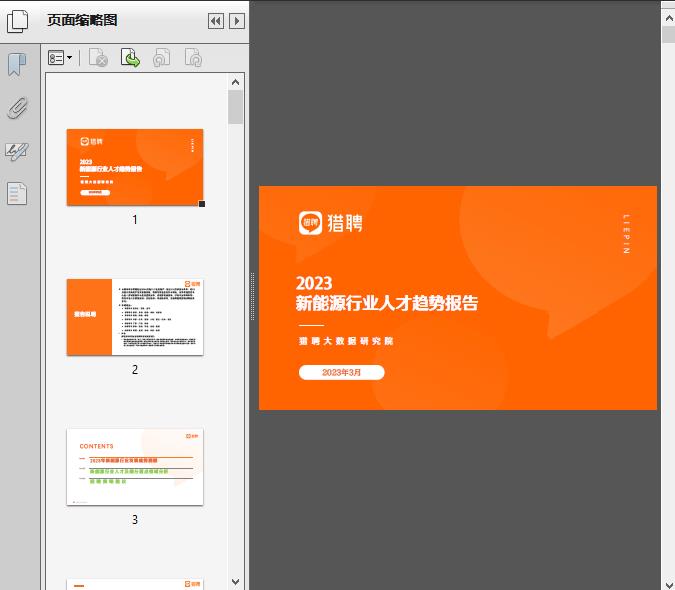Click the delete pages icon
The height and width of the screenshot is (590, 675).
(98, 59)
